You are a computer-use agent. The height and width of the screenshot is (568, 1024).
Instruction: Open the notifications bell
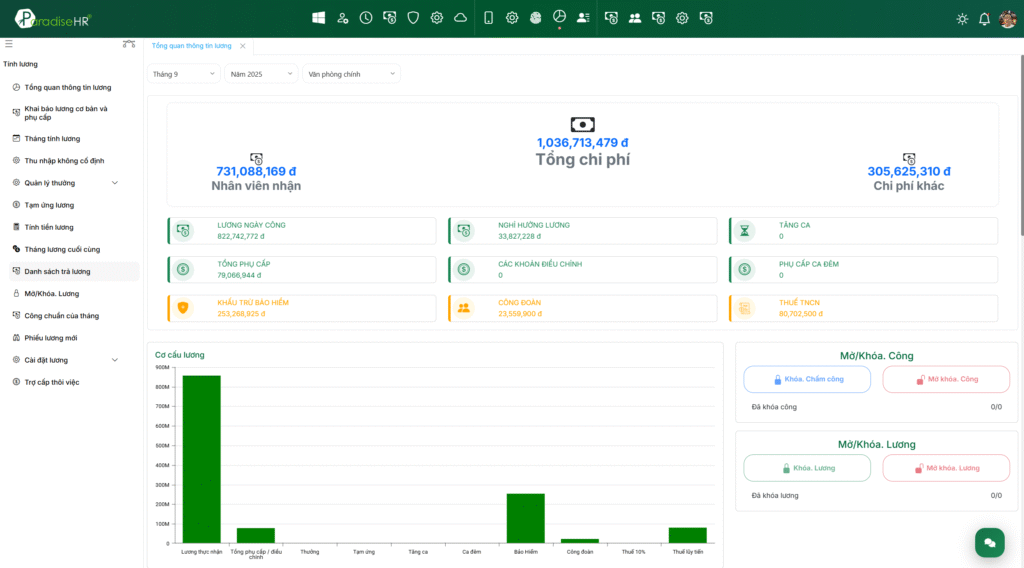tap(984, 19)
